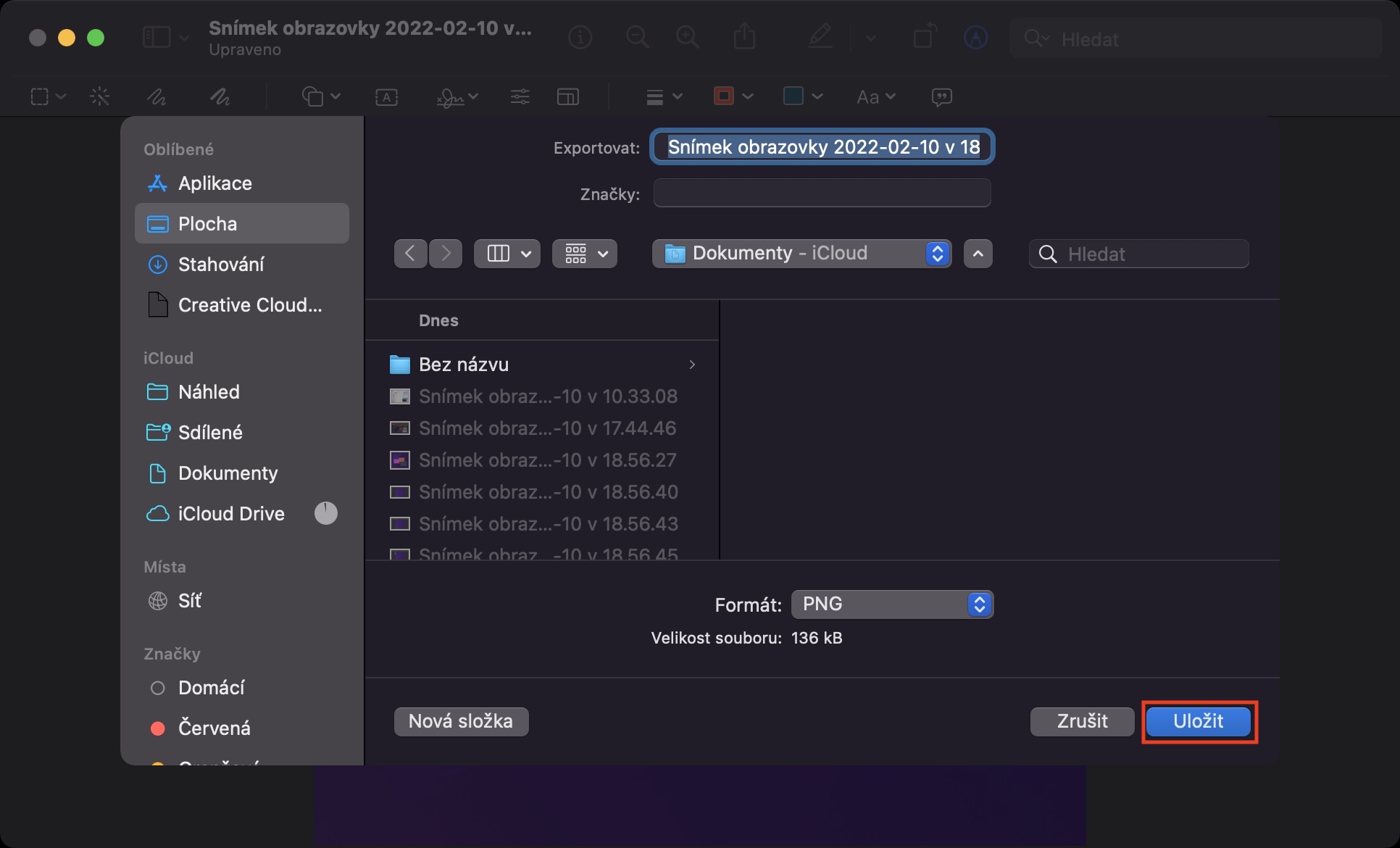Image resolution: width=1400 pixels, height=848 pixels.
Task: Open the Formát PNG dropdown
Action: (x=892, y=604)
